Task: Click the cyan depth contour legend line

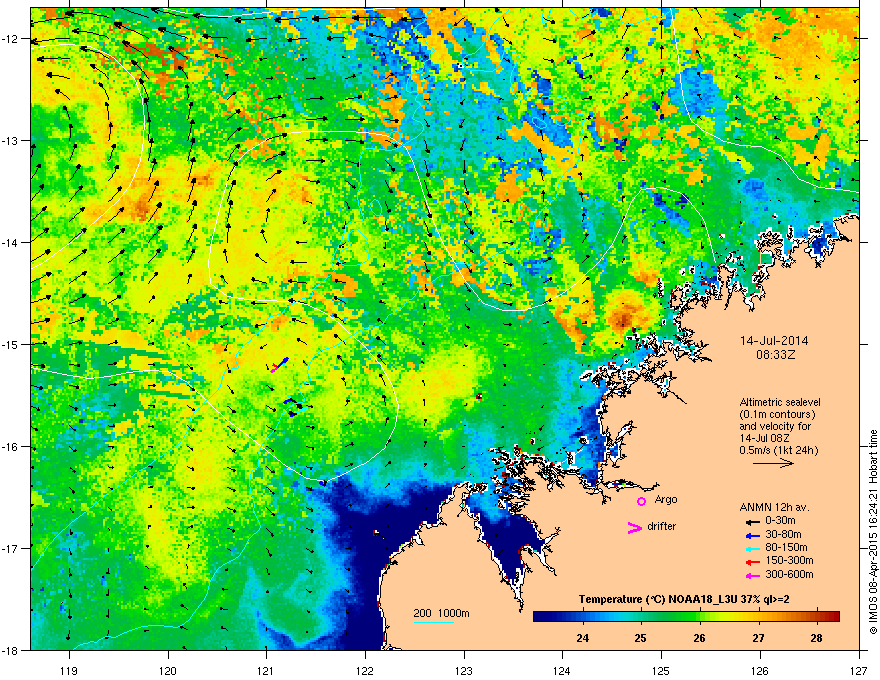Action: 434,622
